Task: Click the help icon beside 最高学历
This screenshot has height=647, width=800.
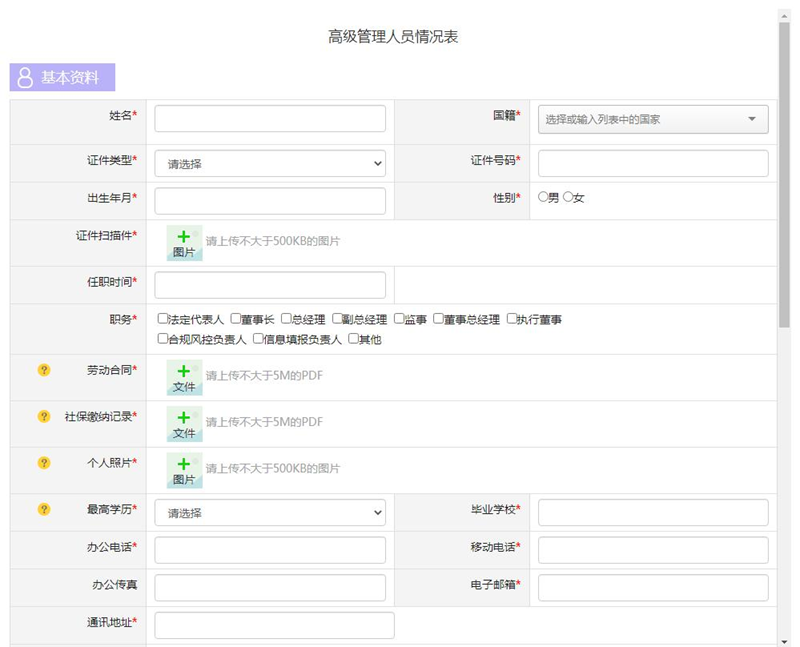Action: point(44,509)
